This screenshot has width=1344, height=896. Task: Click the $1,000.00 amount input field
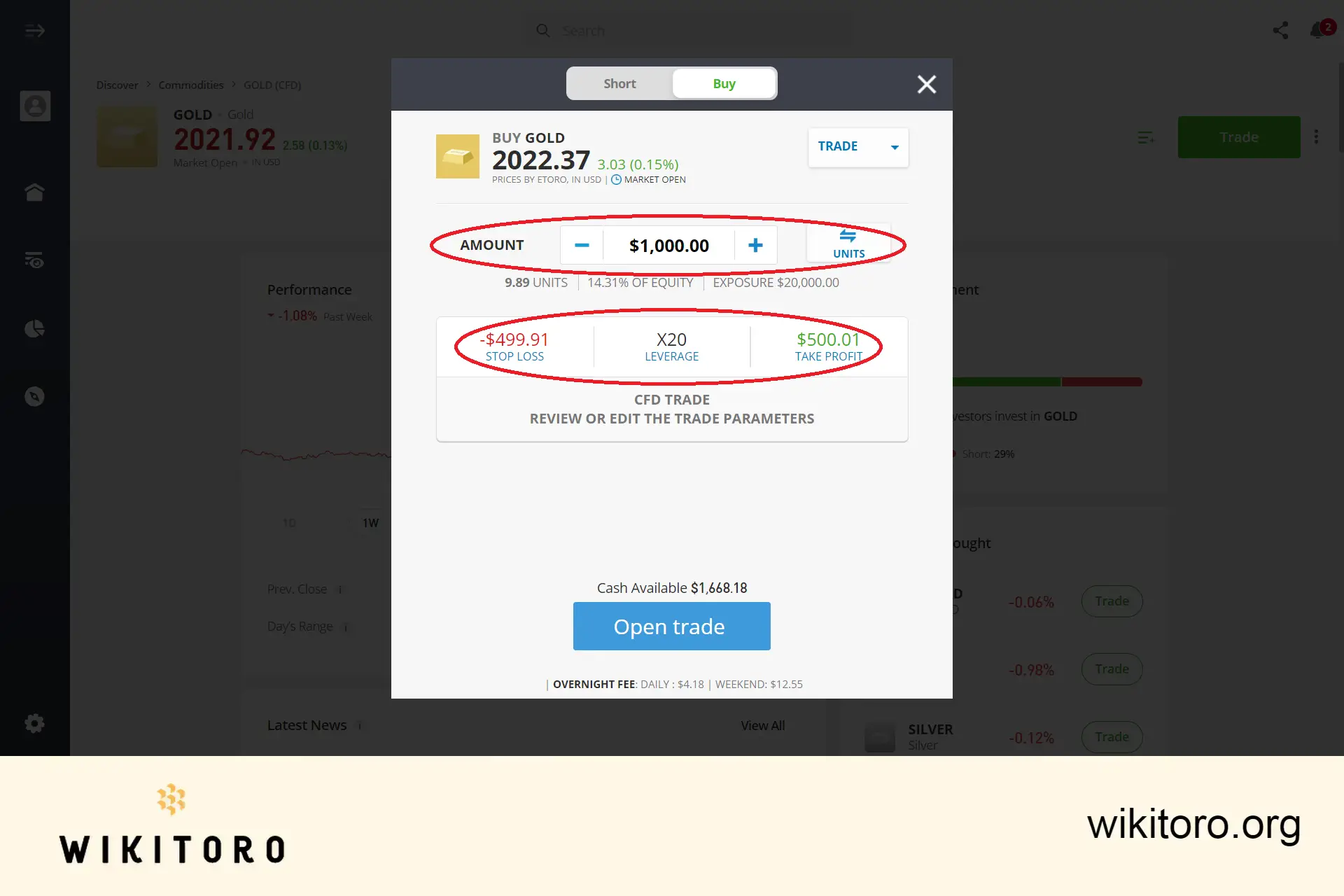669,245
